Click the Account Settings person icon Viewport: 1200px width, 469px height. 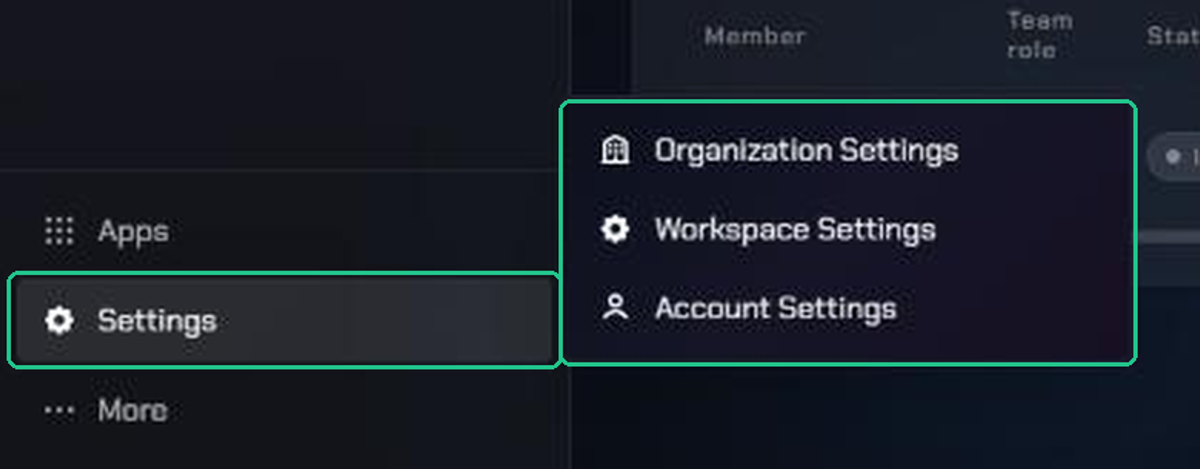click(615, 308)
